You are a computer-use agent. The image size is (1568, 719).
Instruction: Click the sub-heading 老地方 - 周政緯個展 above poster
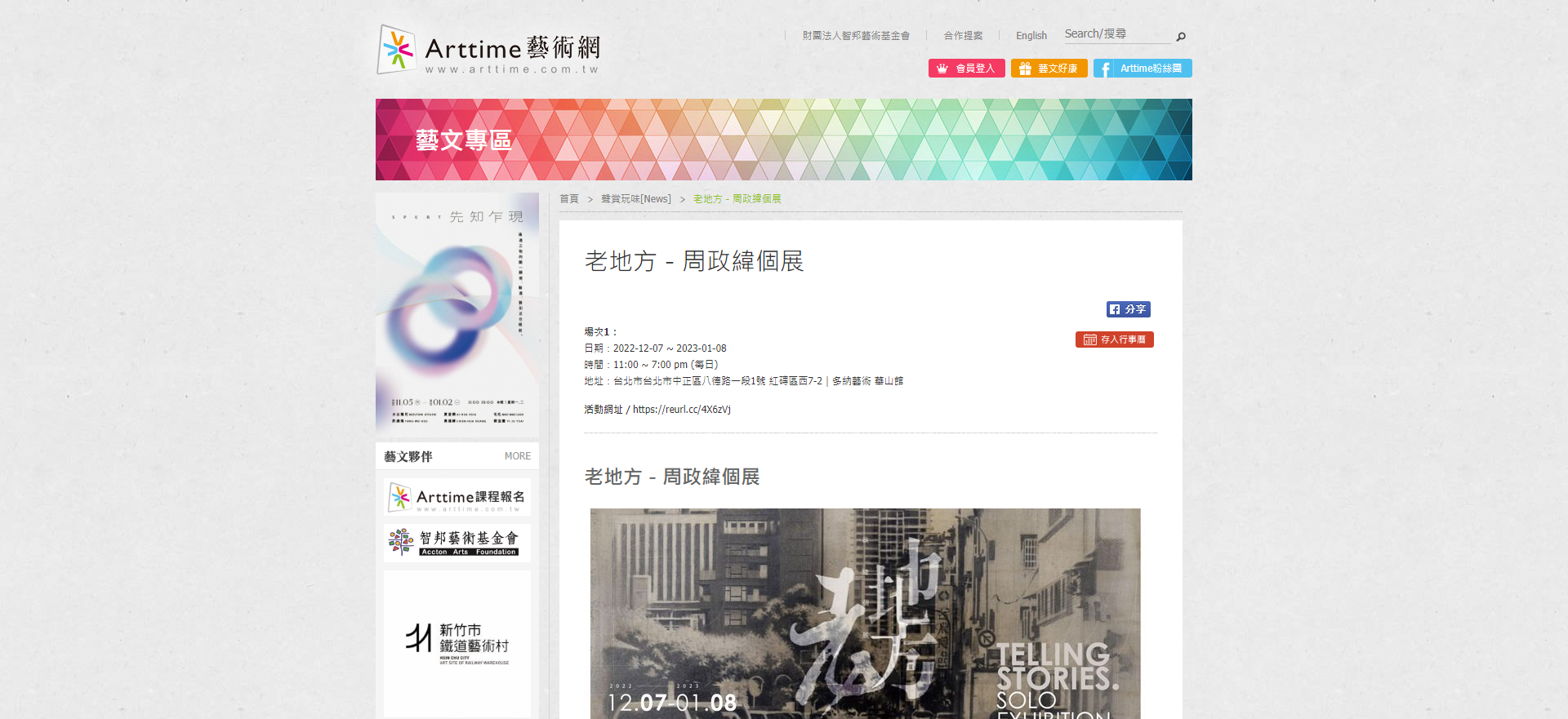tap(672, 477)
